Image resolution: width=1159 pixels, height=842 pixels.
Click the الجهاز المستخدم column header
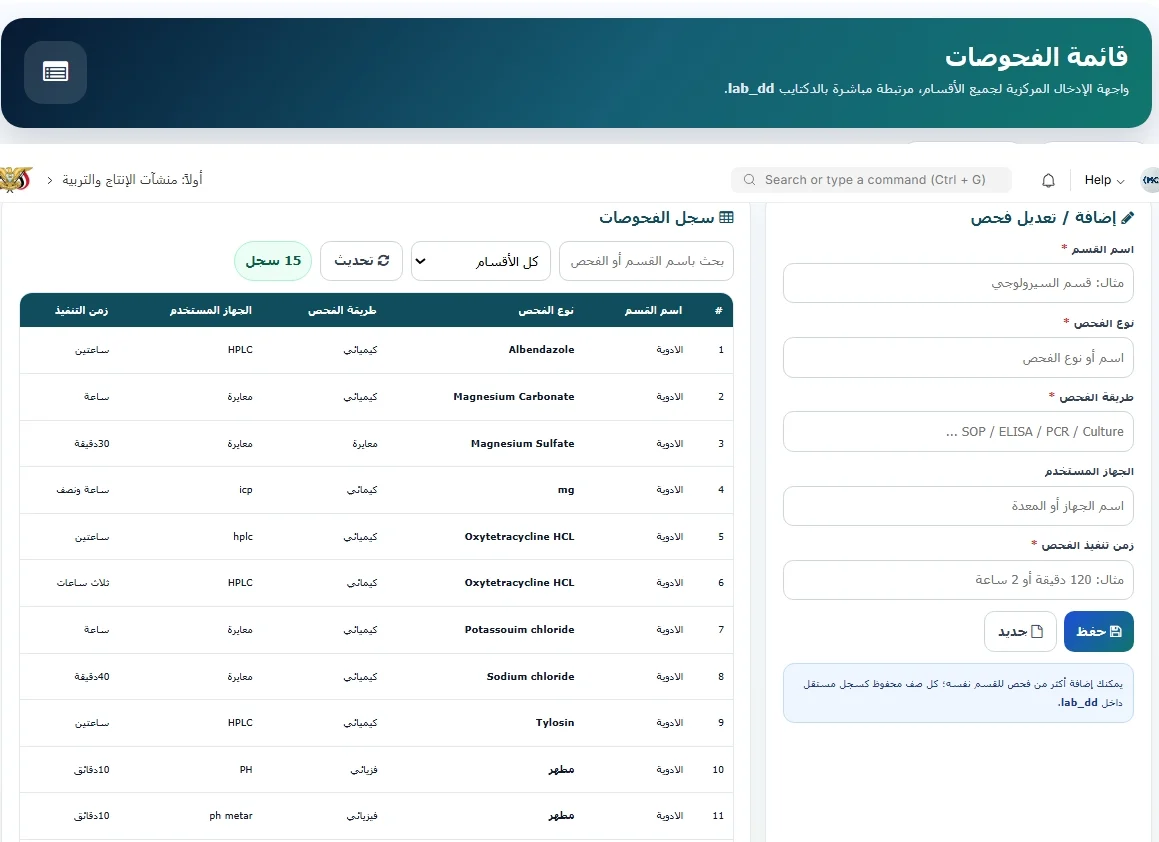click(x=211, y=310)
